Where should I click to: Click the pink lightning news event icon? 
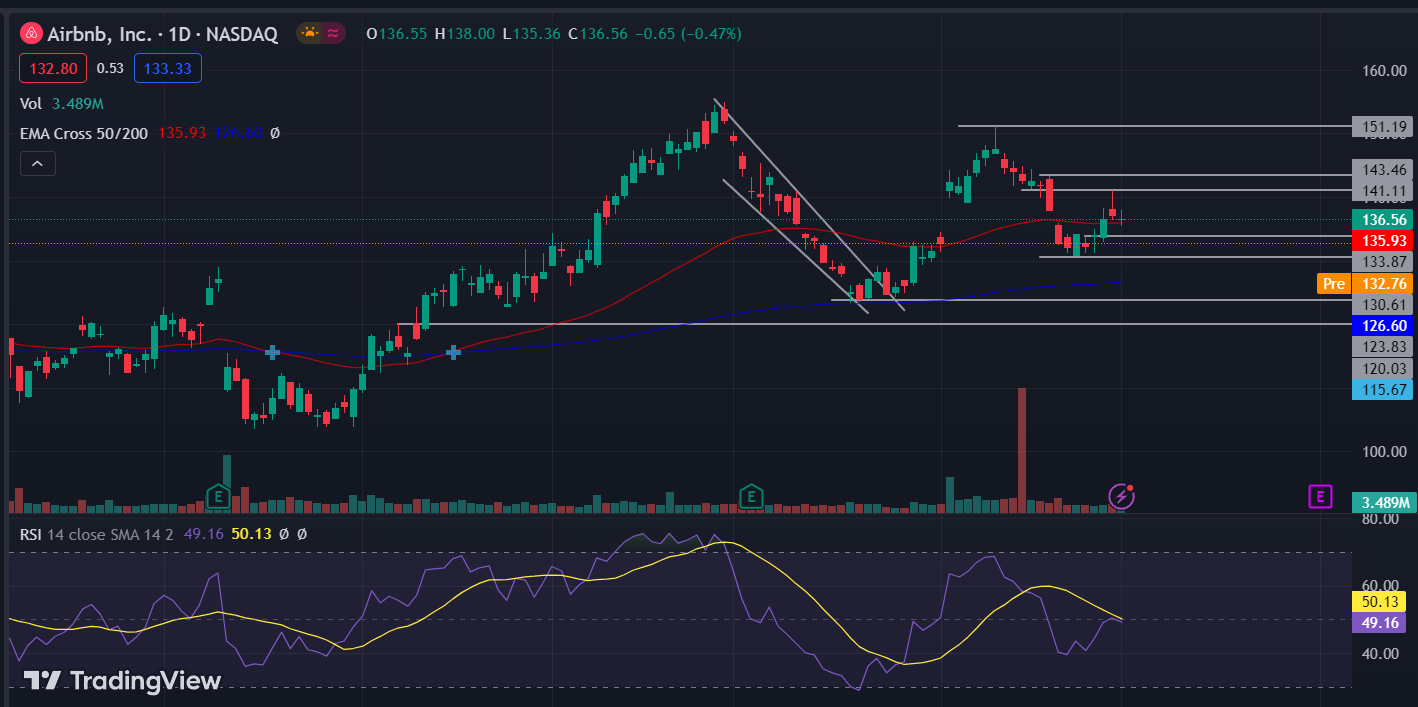pyautogui.click(x=1121, y=495)
